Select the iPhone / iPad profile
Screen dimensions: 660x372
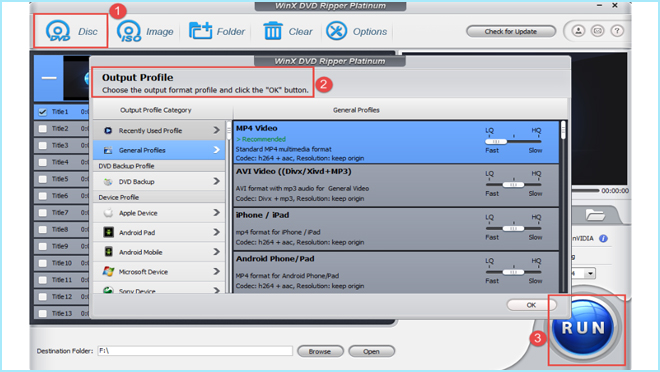tap(396, 229)
